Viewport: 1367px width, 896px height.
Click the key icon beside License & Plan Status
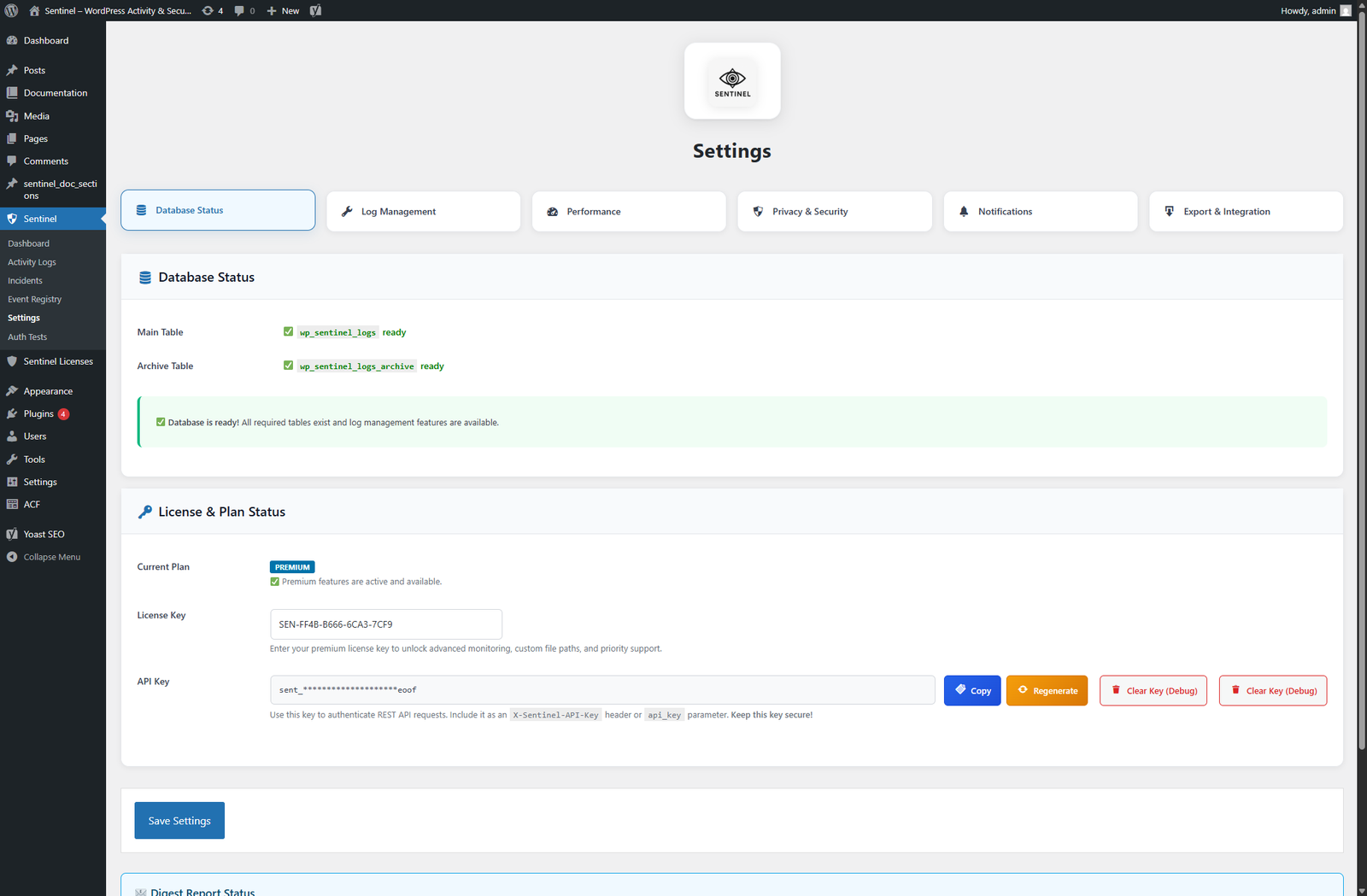145,511
